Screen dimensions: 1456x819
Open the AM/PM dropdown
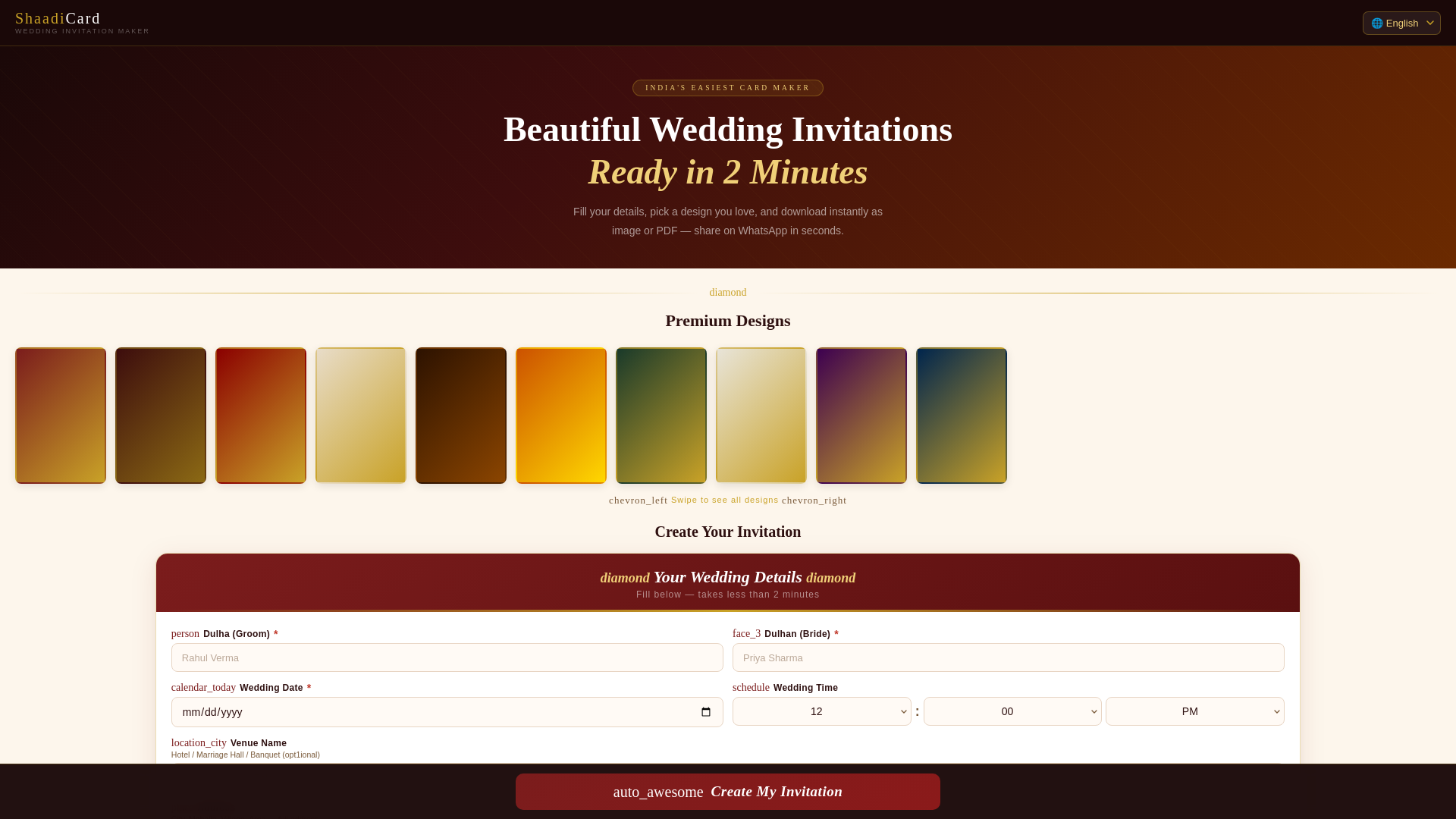(1195, 711)
